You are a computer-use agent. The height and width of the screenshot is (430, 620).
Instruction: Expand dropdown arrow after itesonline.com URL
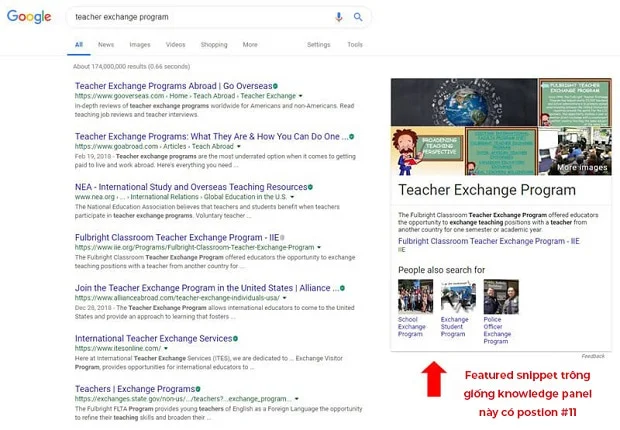[166, 349]
